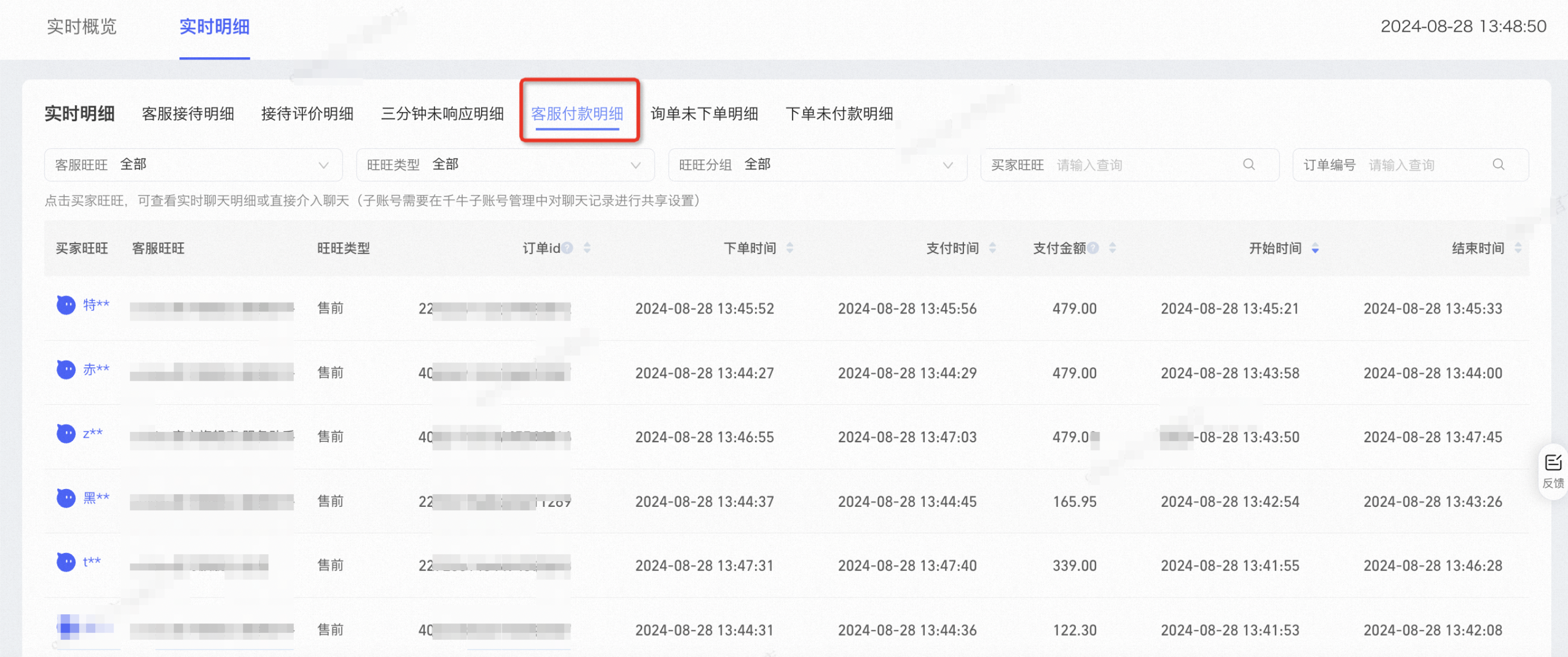Open buyer 赤** chat details
Screen dimensions: 1568x657
(96, 369)
